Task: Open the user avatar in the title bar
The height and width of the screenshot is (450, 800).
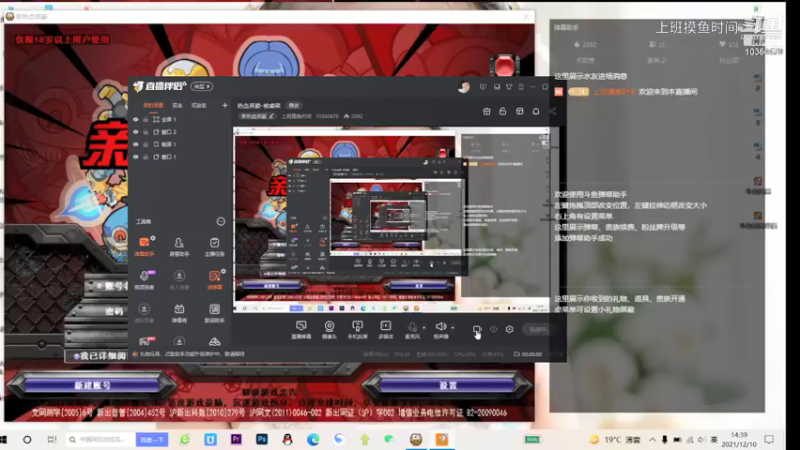Action: pyautogui.click(x=464, y=87)
